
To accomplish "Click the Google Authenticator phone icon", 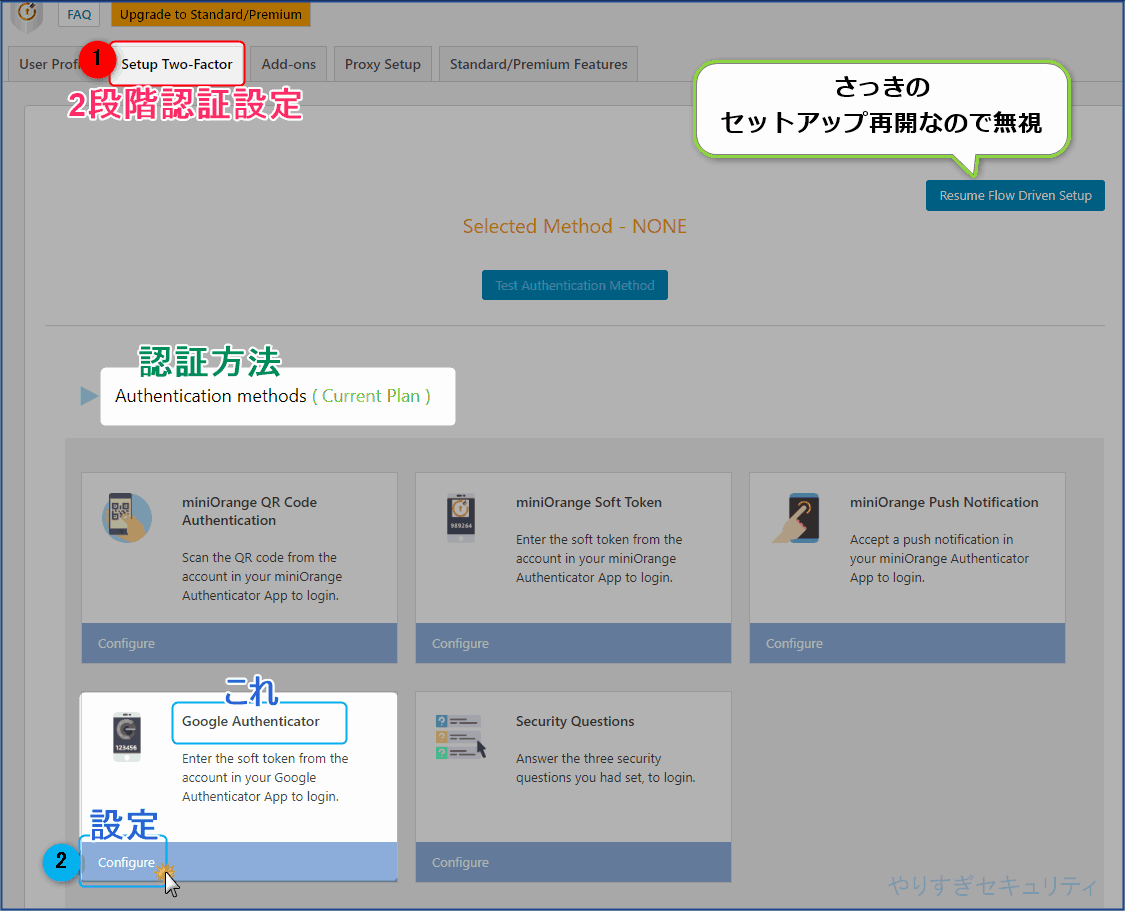I will (127, 737).
